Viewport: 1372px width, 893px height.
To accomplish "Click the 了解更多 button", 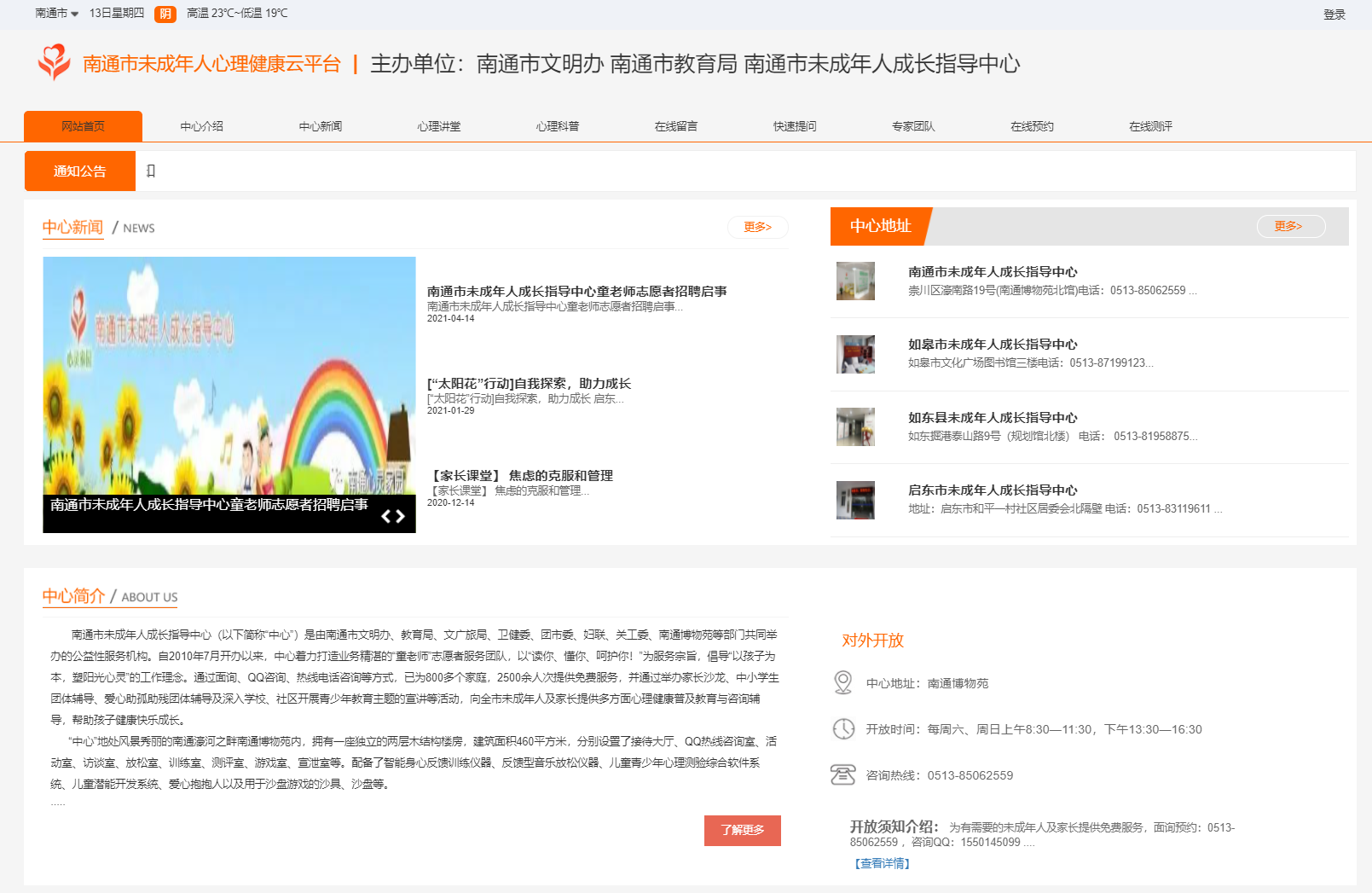I will [742, 831].
